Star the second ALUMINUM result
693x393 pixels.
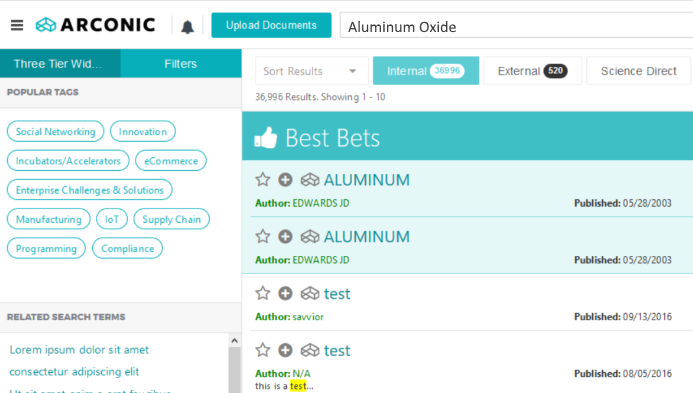(x=263, y=236)
